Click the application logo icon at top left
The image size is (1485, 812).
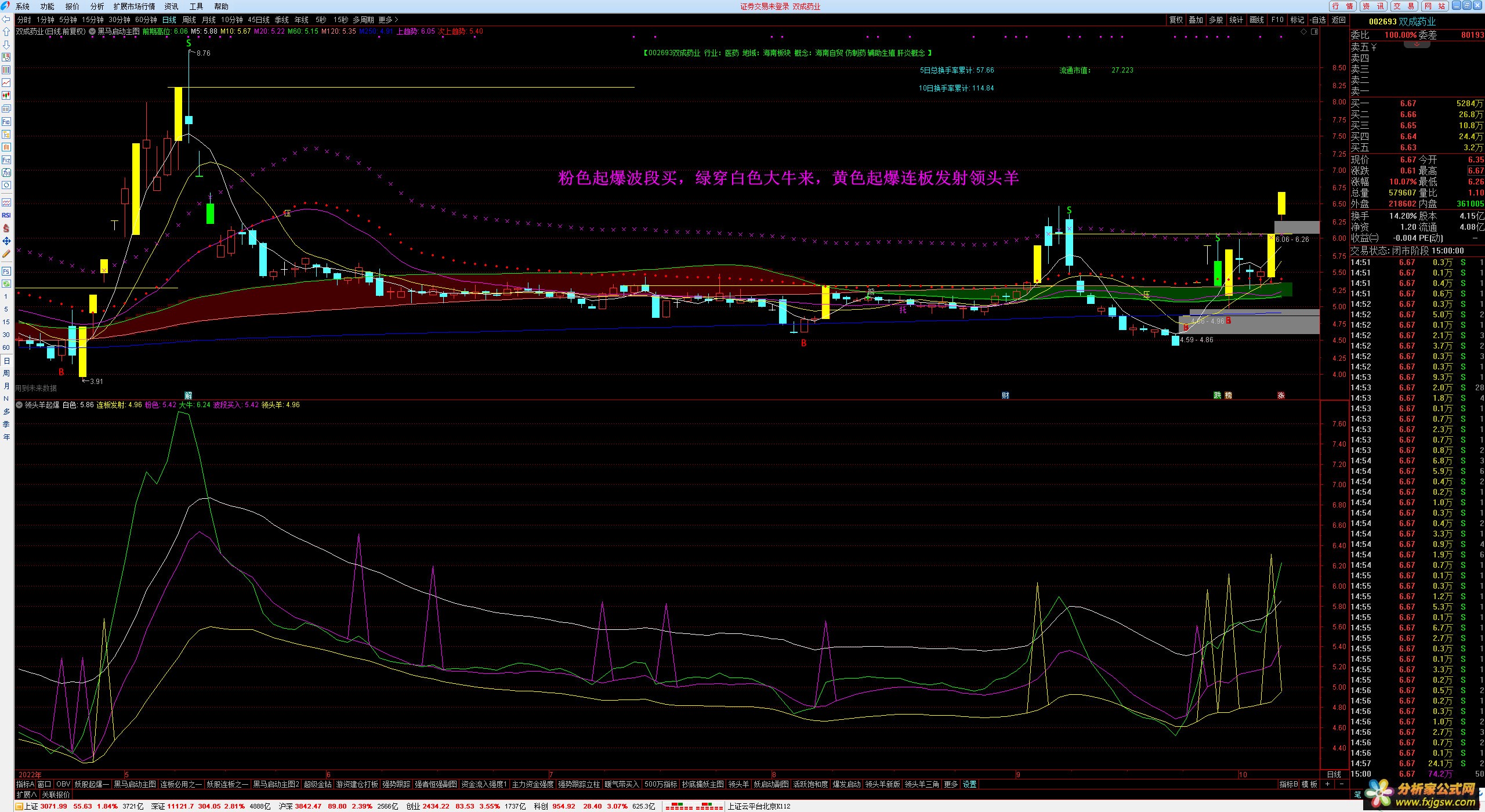6,6
